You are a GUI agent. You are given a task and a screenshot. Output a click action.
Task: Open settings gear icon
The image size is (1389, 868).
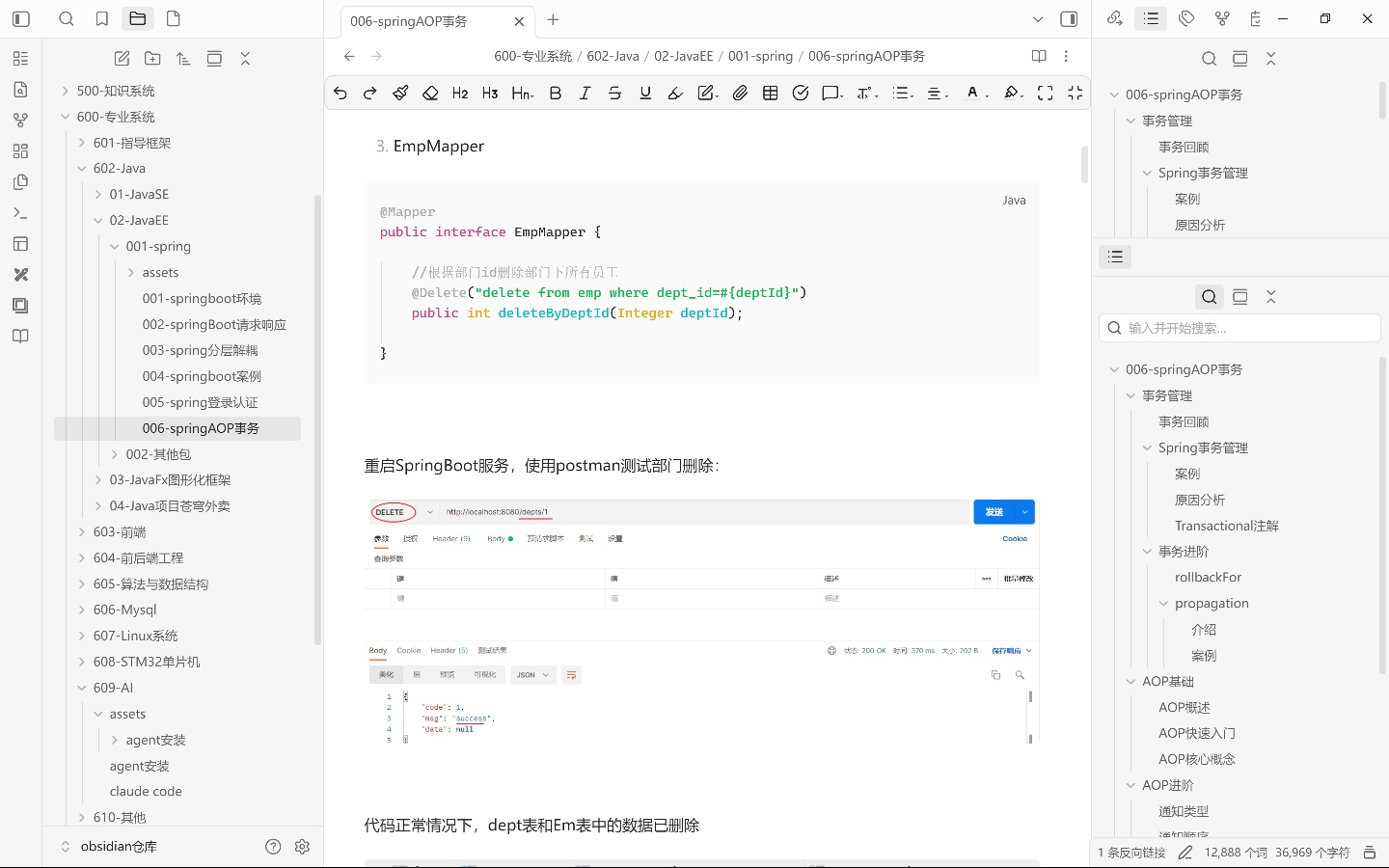[302, 846]
